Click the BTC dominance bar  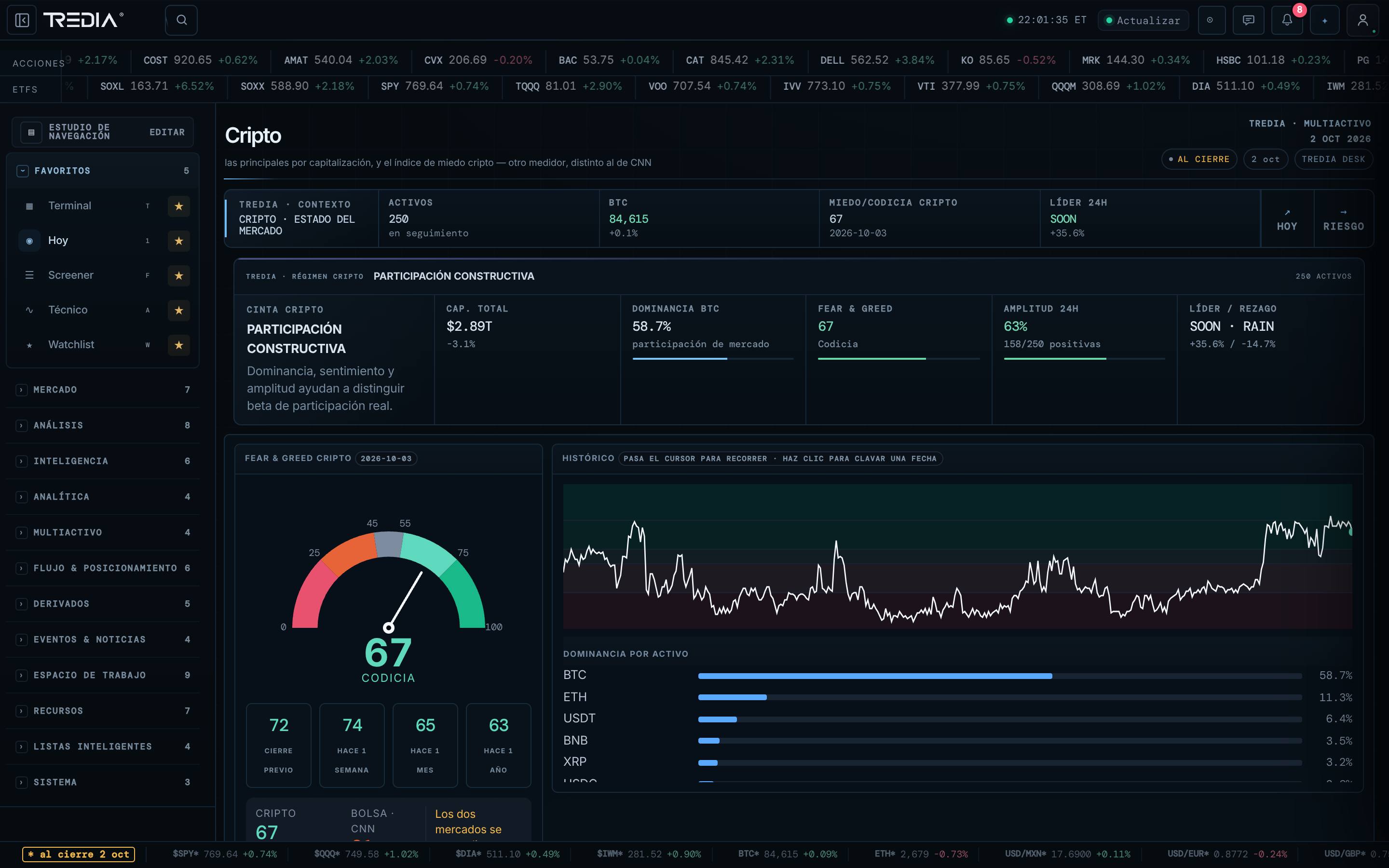[999, 676]
